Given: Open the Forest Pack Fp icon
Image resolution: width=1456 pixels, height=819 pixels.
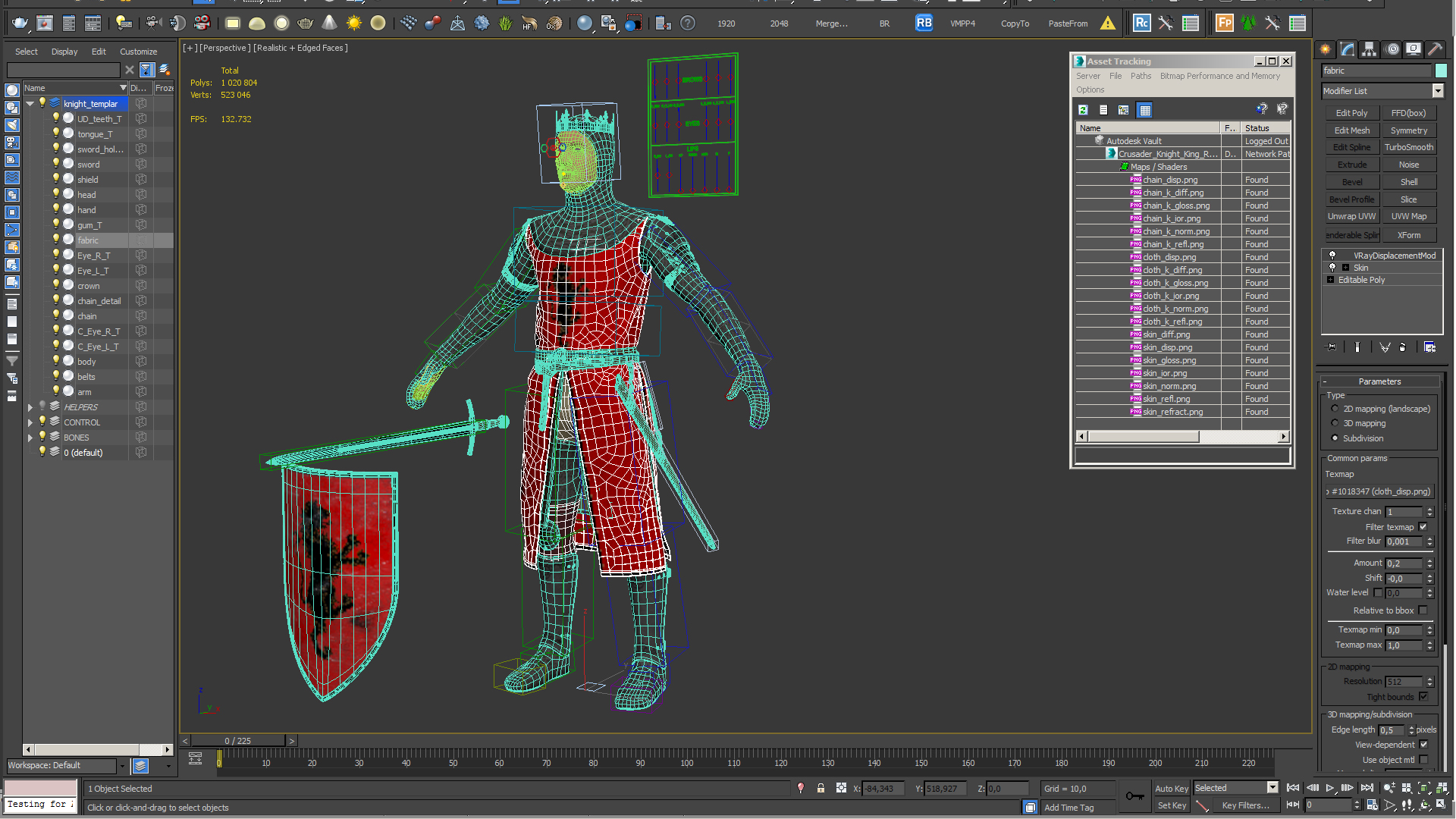Looking at the screenshot, I should coord(1224,24).
